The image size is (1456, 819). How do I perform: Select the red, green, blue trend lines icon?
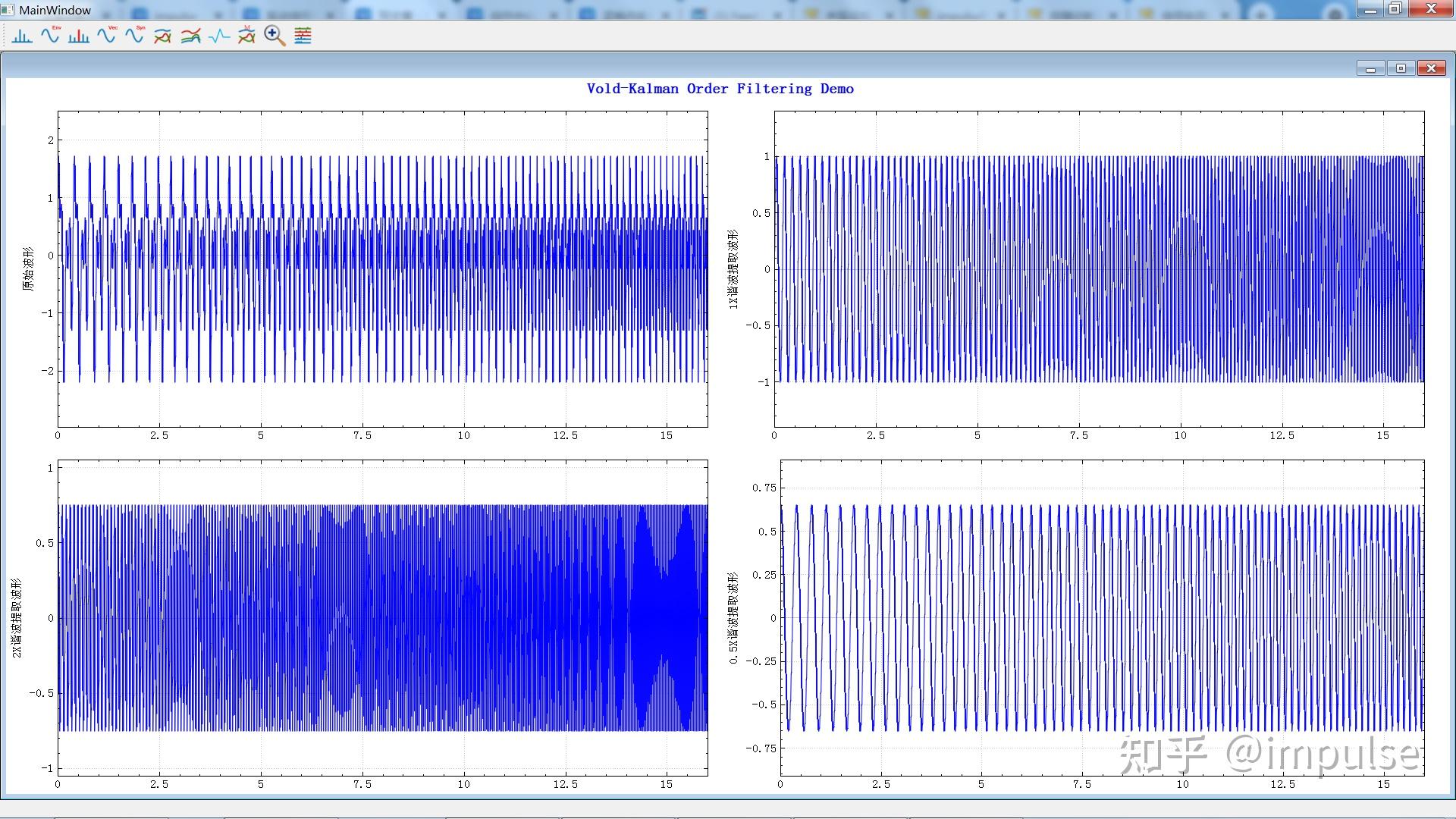point(190,36)
